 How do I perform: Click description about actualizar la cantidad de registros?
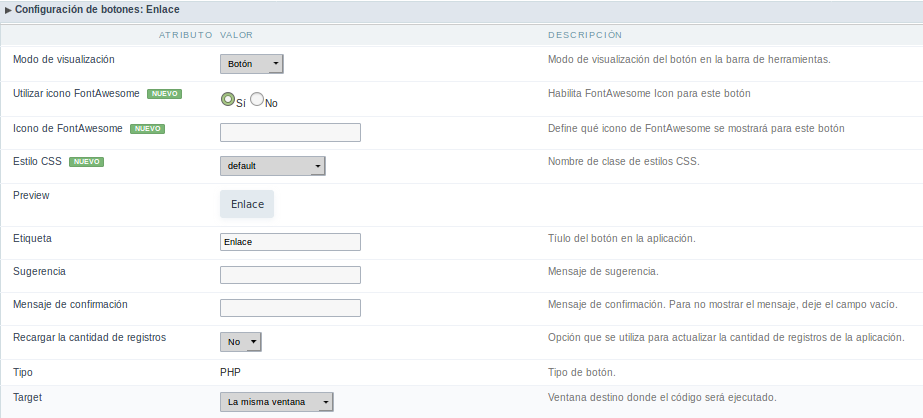[726, 337]
